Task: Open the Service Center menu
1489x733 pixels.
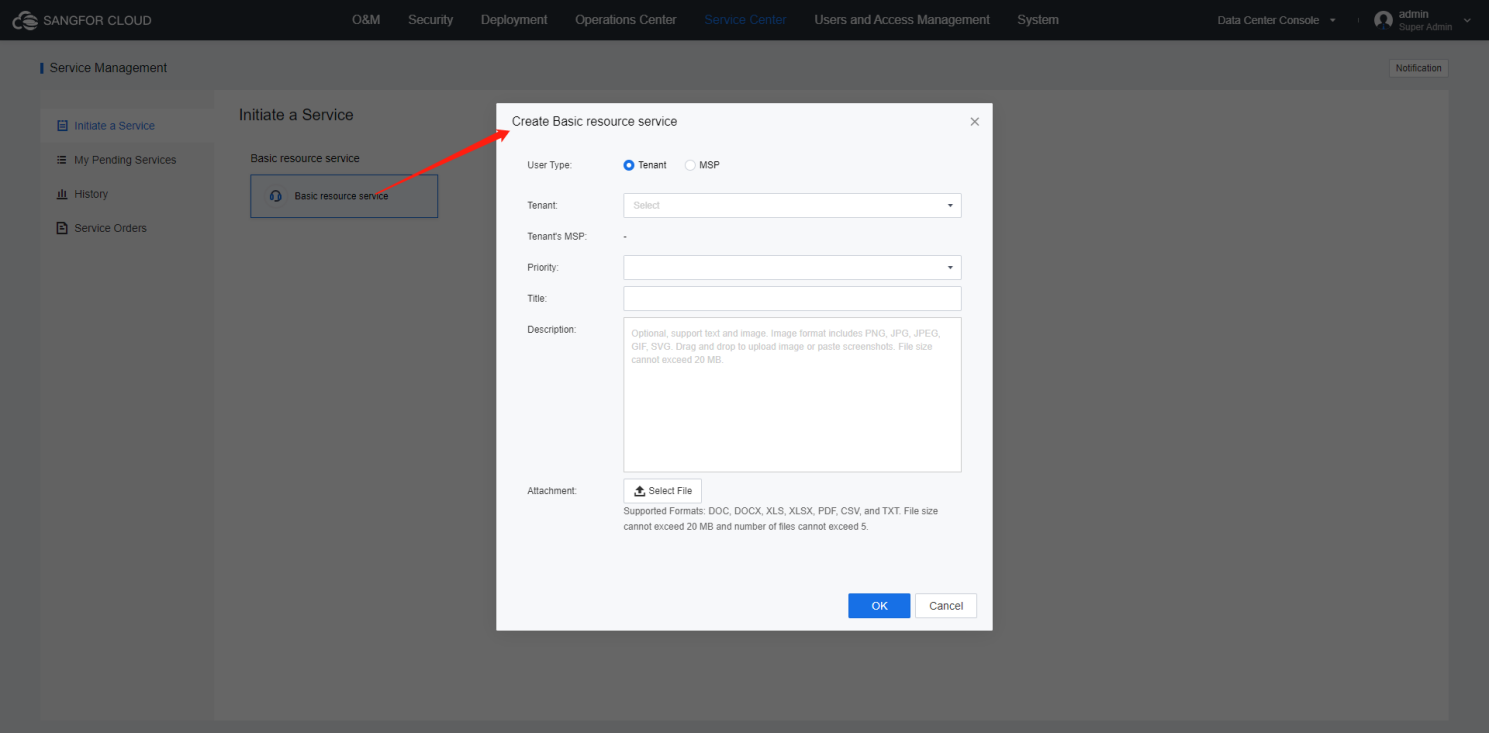Action: coord(745,20)
